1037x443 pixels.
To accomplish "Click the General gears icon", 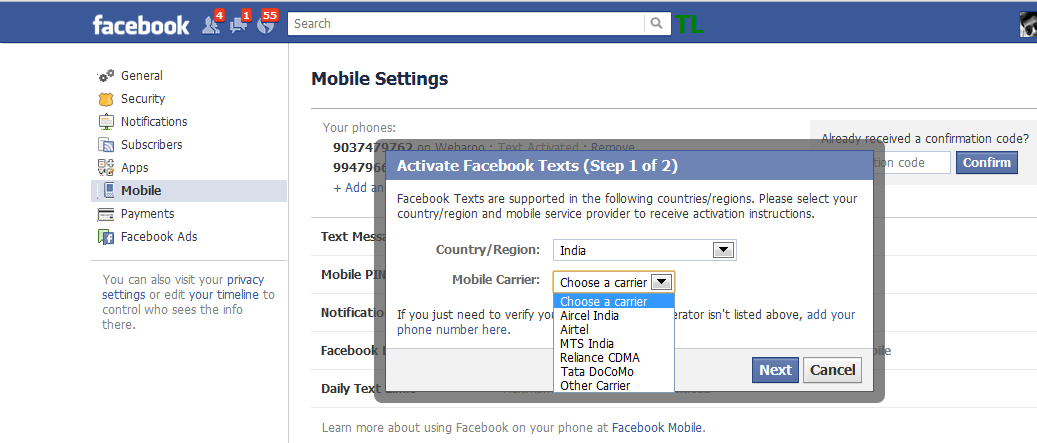I will [x=106, y=76].
